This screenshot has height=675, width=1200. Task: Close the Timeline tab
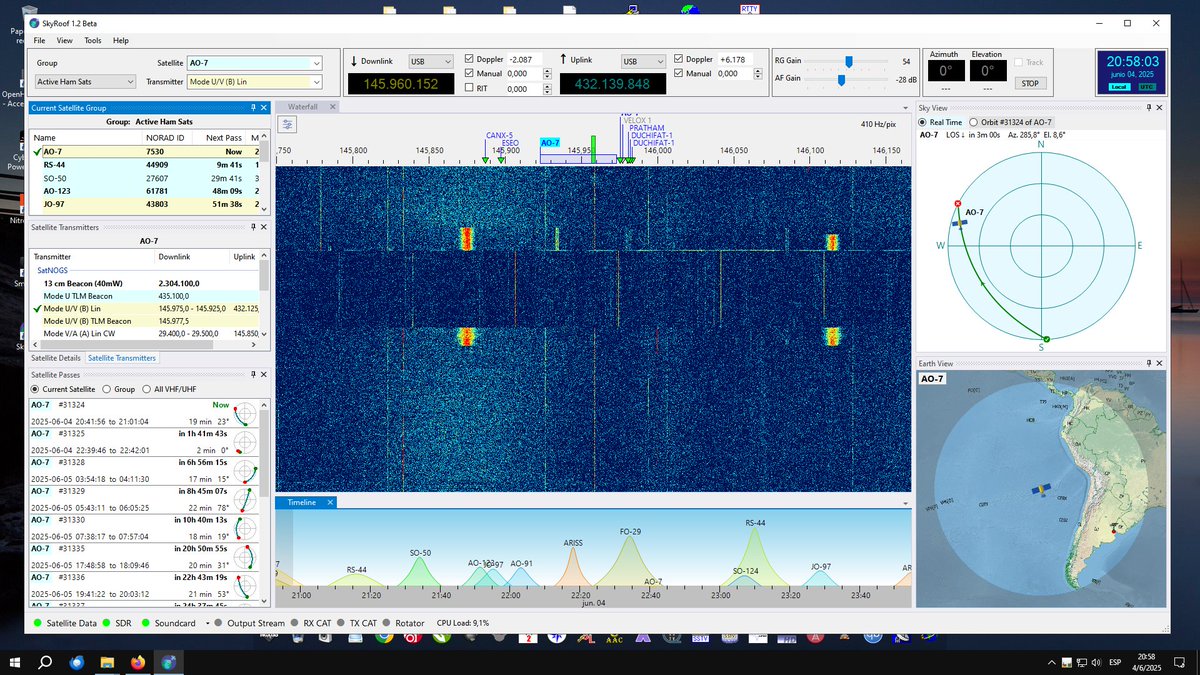pos(331,502)
